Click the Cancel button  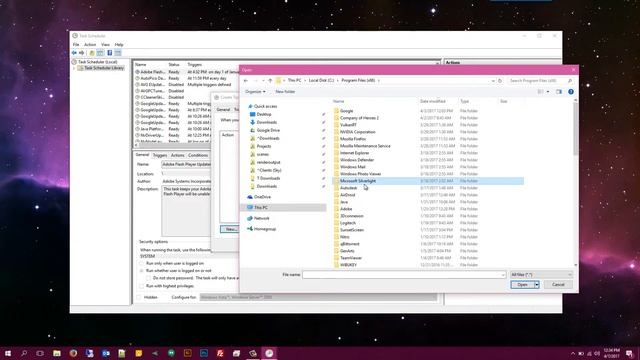point(558,285)
